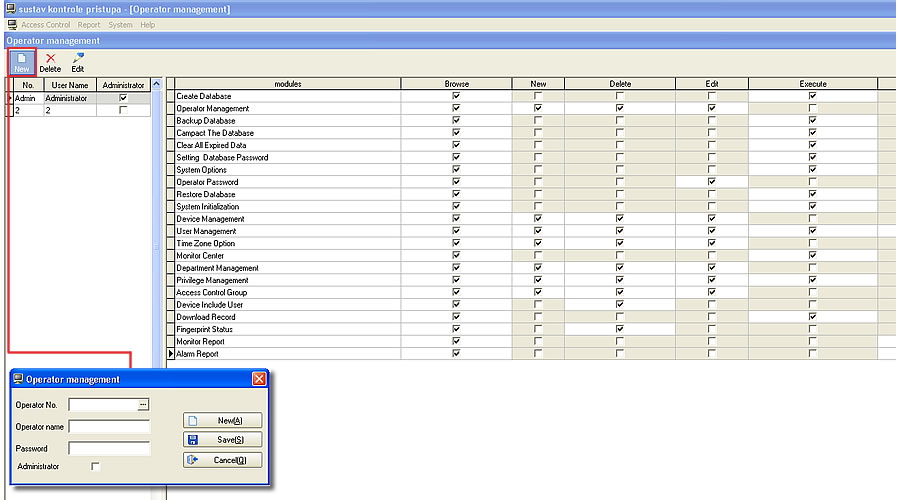The width and height of the screenshot is (900, 500).
Task: Open Operator No. browse ellipsis button
Action: click(x=143, y=405)
